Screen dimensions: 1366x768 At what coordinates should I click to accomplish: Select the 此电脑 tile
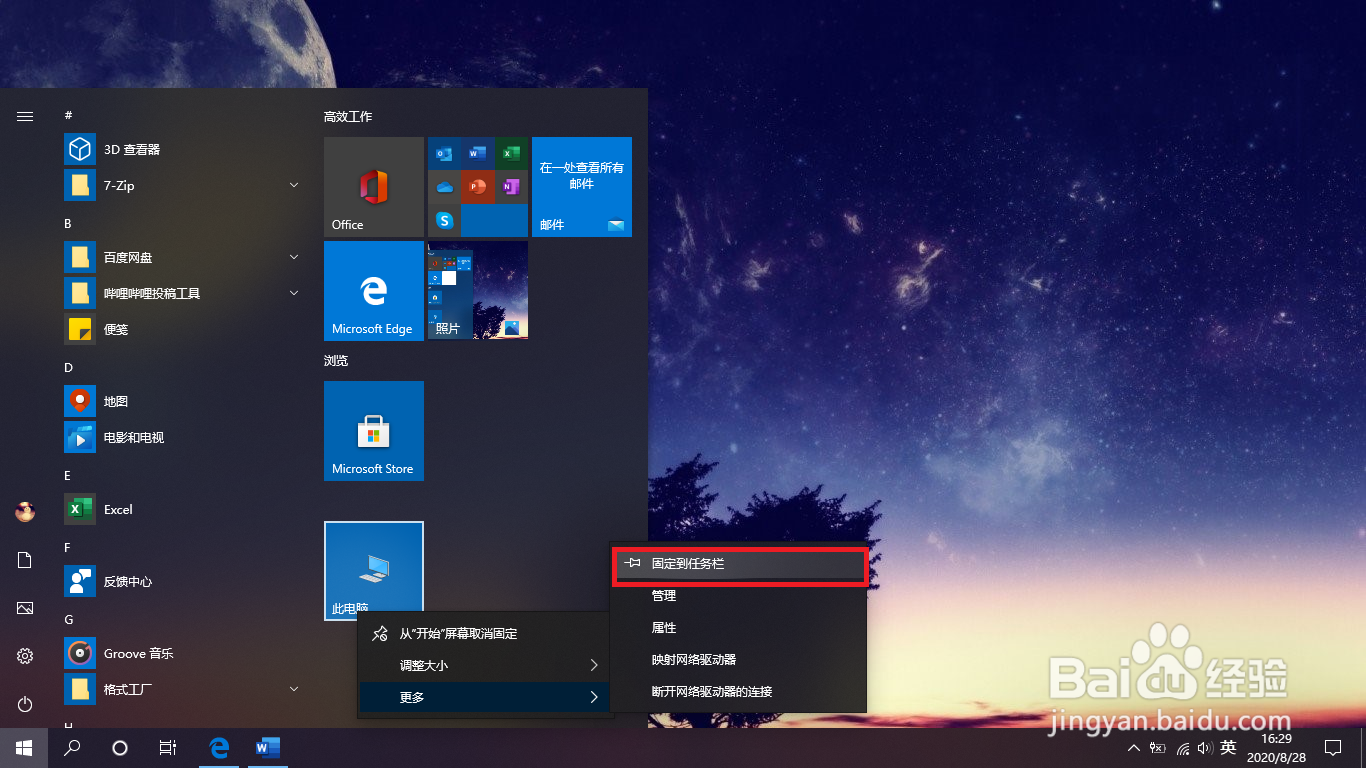point(374,570)
